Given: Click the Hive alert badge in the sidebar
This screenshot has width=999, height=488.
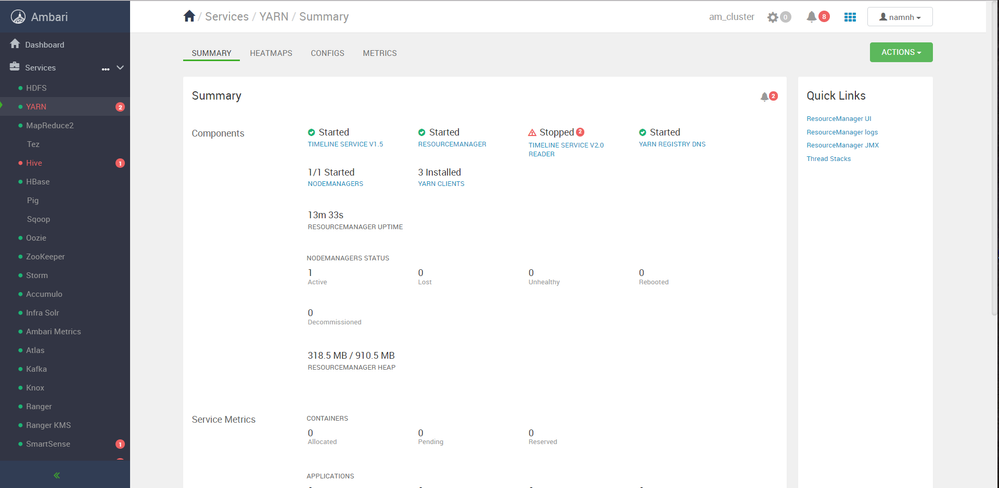Looking at the screenshot, I should click(120, 163).
